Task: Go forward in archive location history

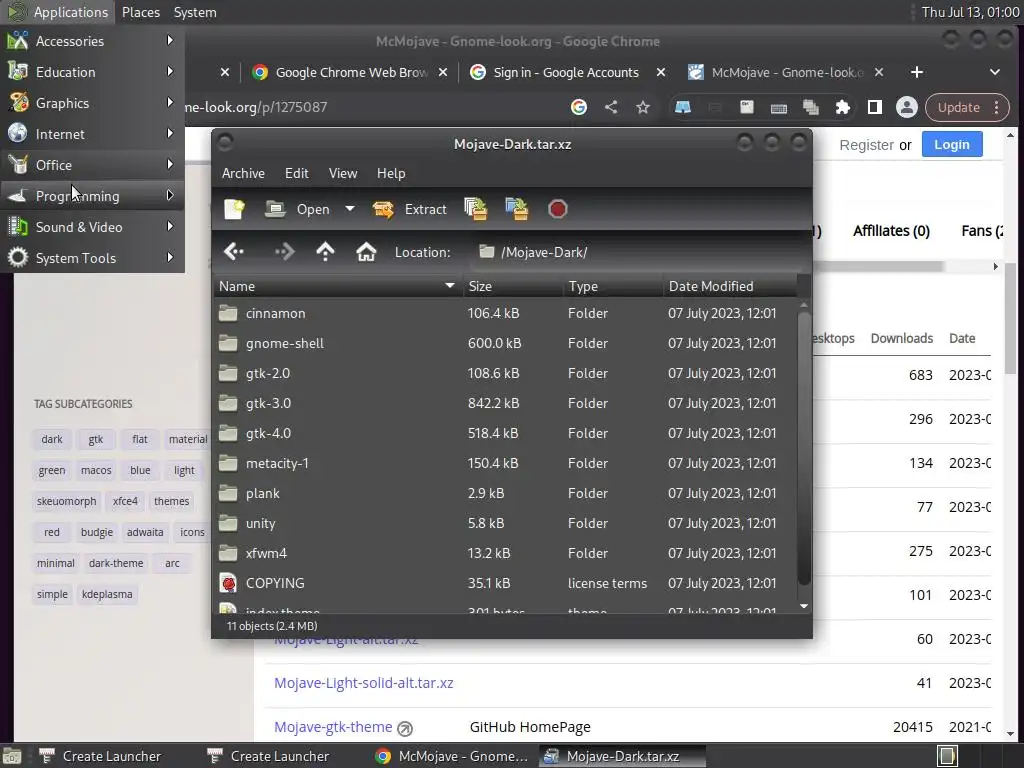Action: click(285, 251)
